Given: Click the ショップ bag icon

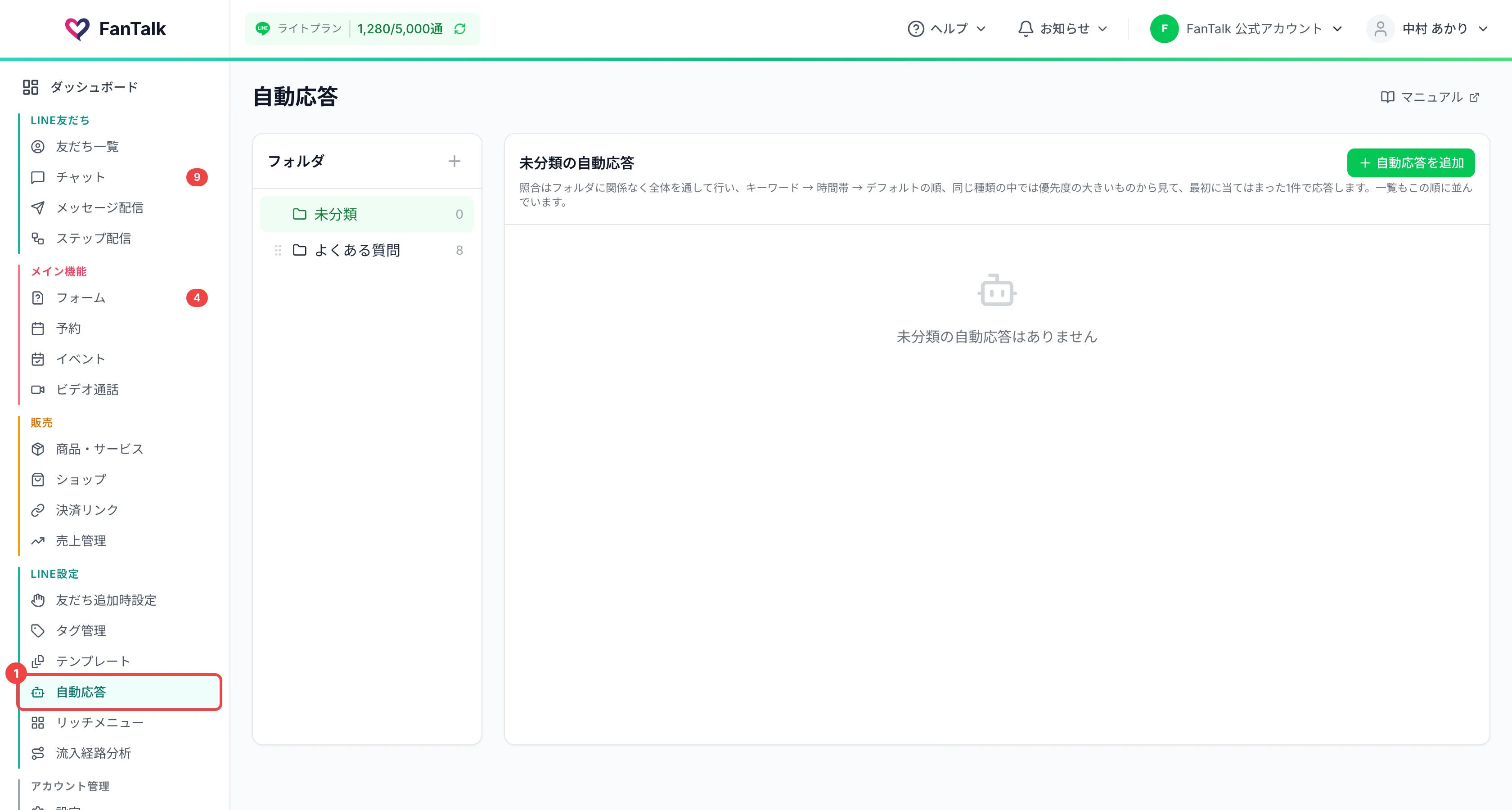Looking at the screenshot, I should point(37,480).
